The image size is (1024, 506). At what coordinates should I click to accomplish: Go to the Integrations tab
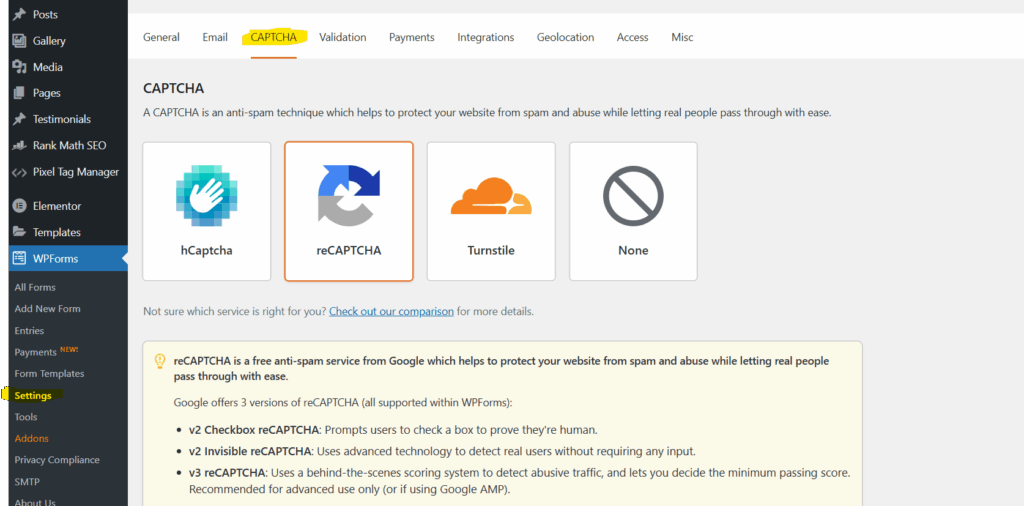click(485, 37)
